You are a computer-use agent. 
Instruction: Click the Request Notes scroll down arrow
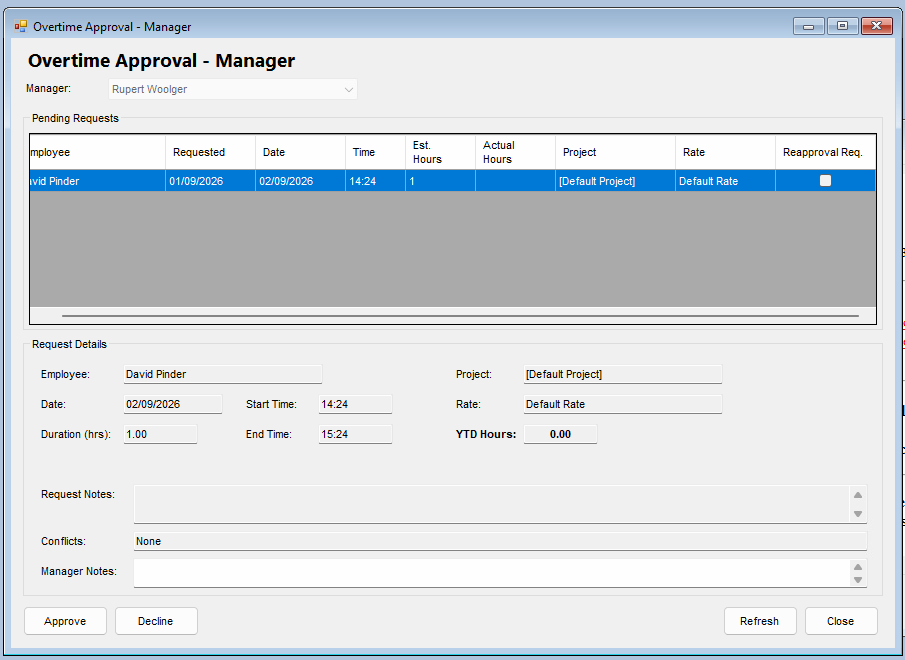(858, 513)
